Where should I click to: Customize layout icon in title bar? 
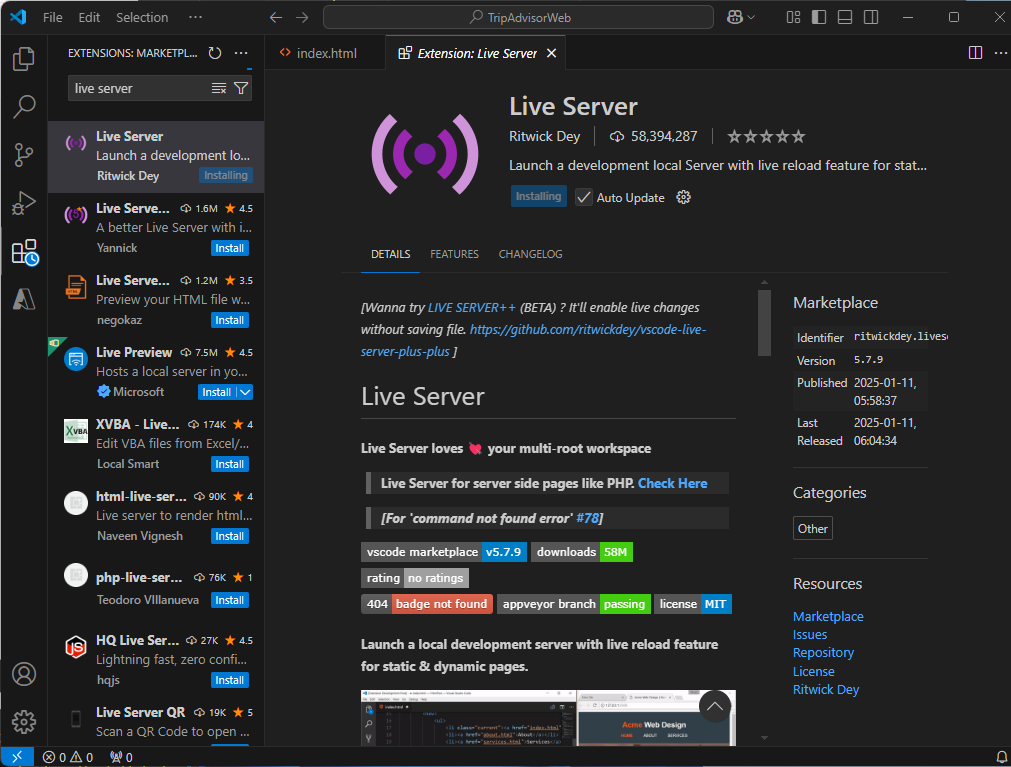pyautogui.click(x=794, y=17)
